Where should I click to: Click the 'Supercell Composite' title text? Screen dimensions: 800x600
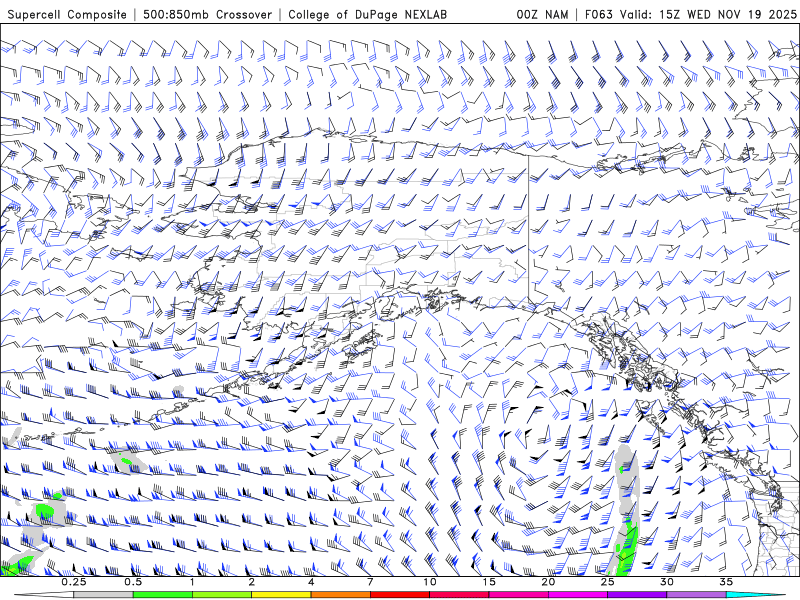[x=67, y=15]
